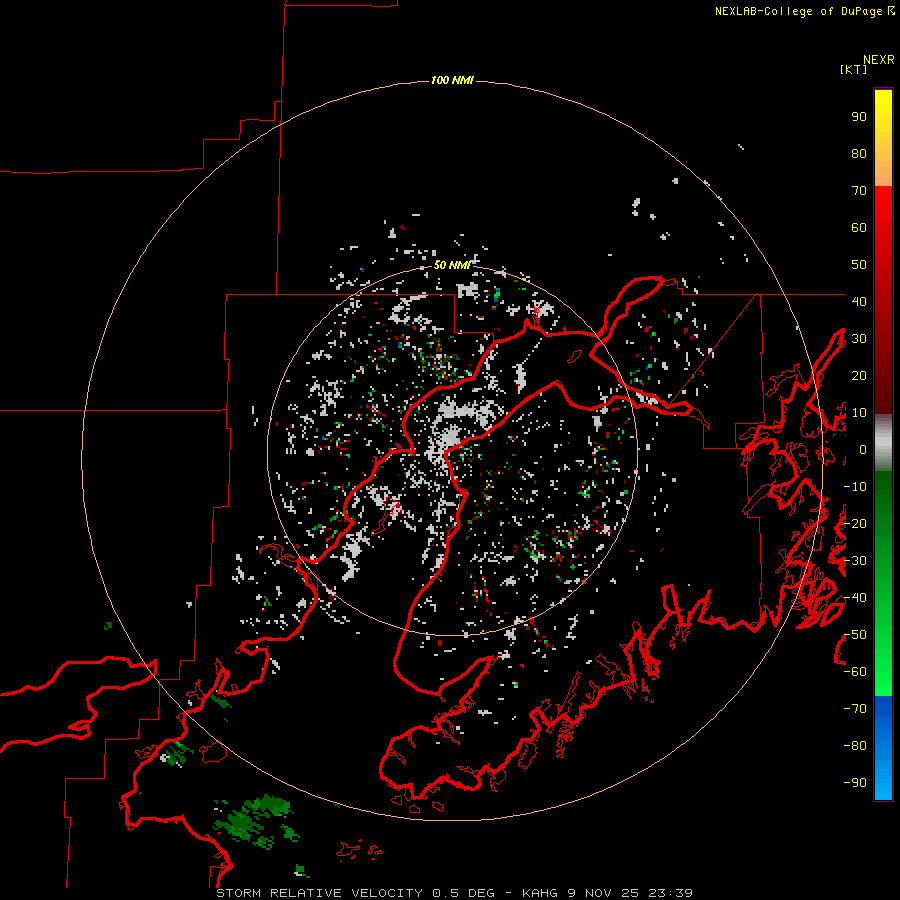Click the -90 value on the velocity scale
The width and height of the screenshot is (900, 900).
[855, 782]
